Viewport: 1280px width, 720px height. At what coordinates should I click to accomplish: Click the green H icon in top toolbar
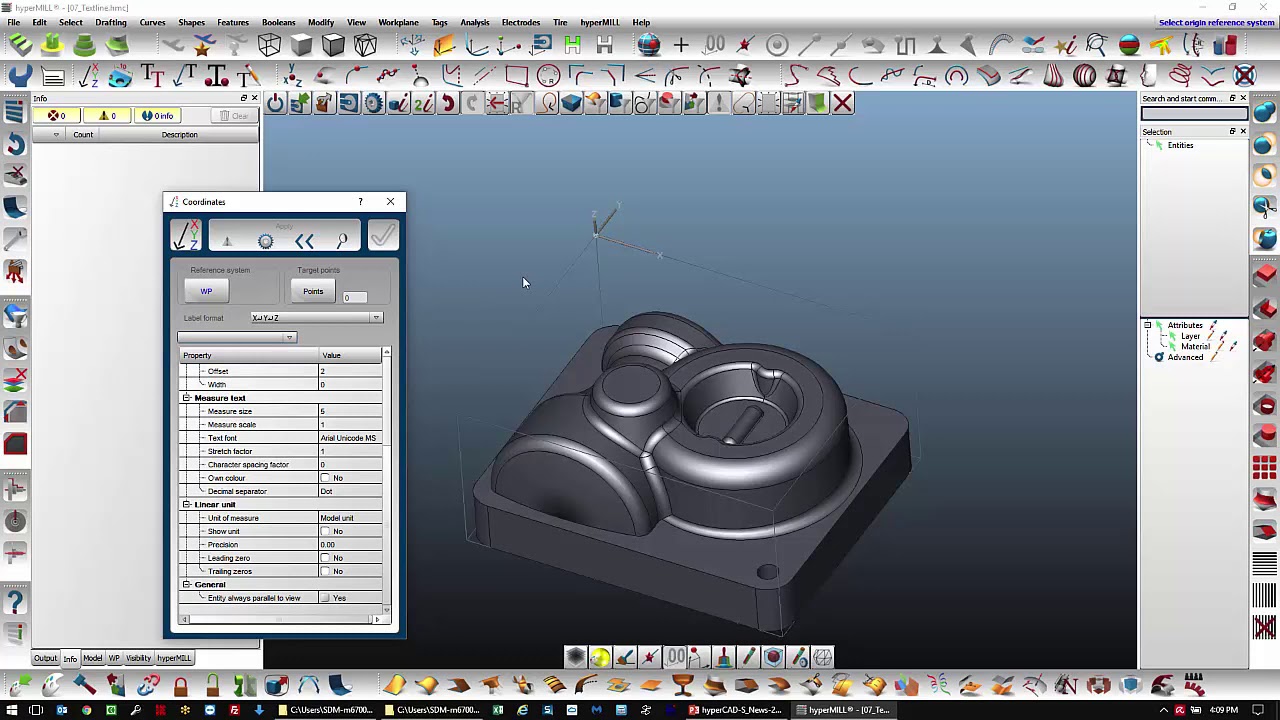pos(573,45)
